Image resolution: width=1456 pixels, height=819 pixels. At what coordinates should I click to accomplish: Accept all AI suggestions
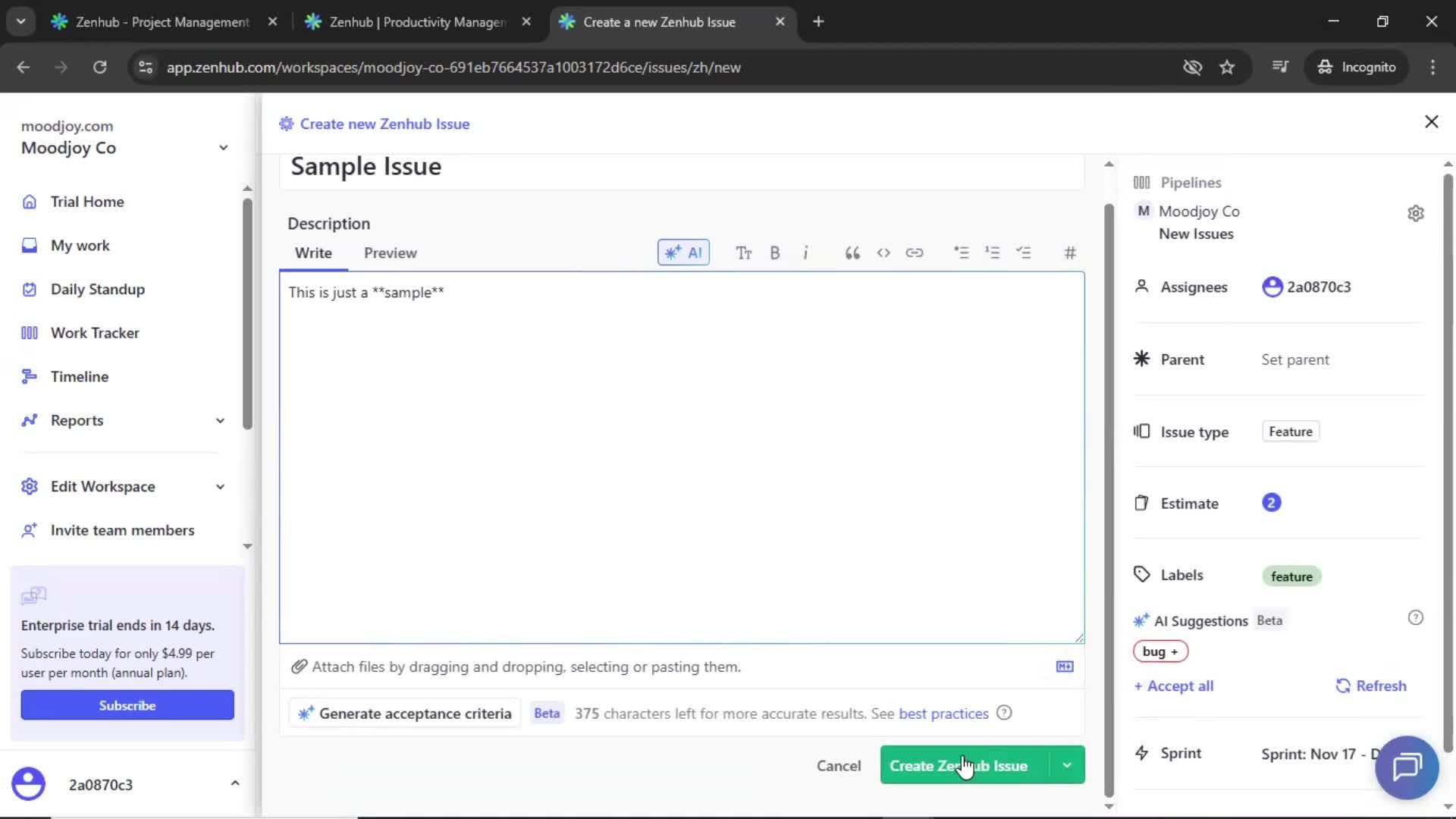pyautogui.click(x=1173, y=686)
